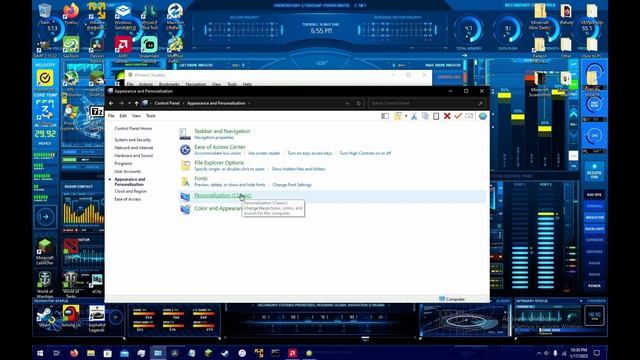Screen dimensions: 640x360
Task: Click the search magnifier icon
Action: tap(480, 103)
